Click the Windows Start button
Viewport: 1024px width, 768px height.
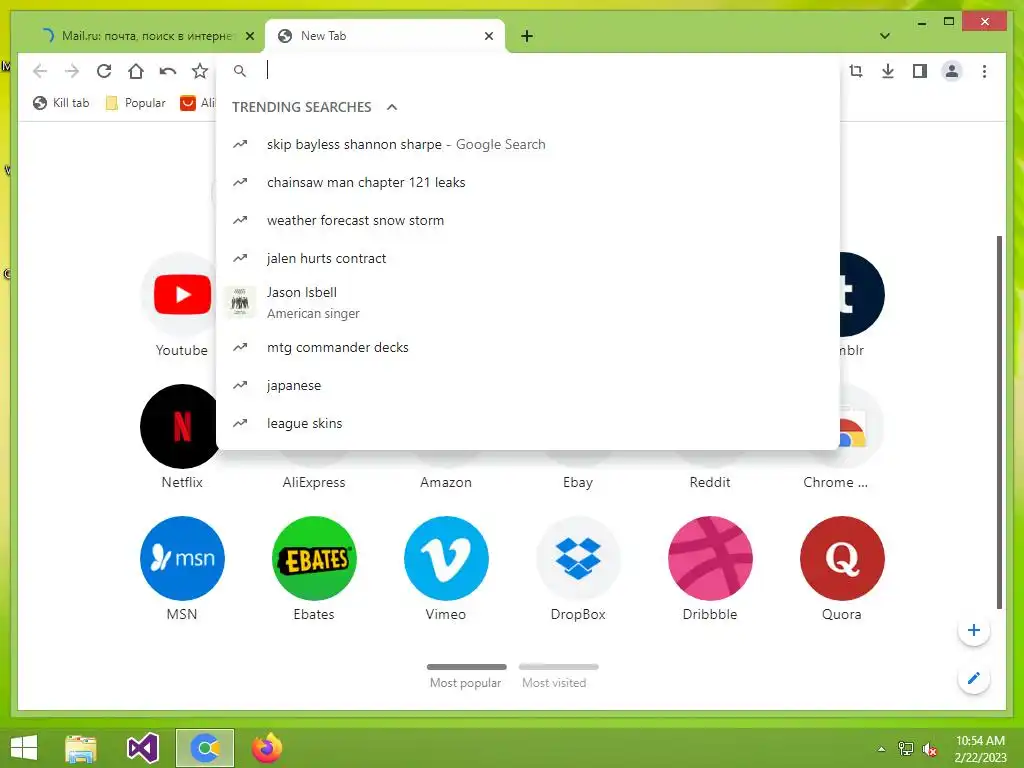point(24,748)
